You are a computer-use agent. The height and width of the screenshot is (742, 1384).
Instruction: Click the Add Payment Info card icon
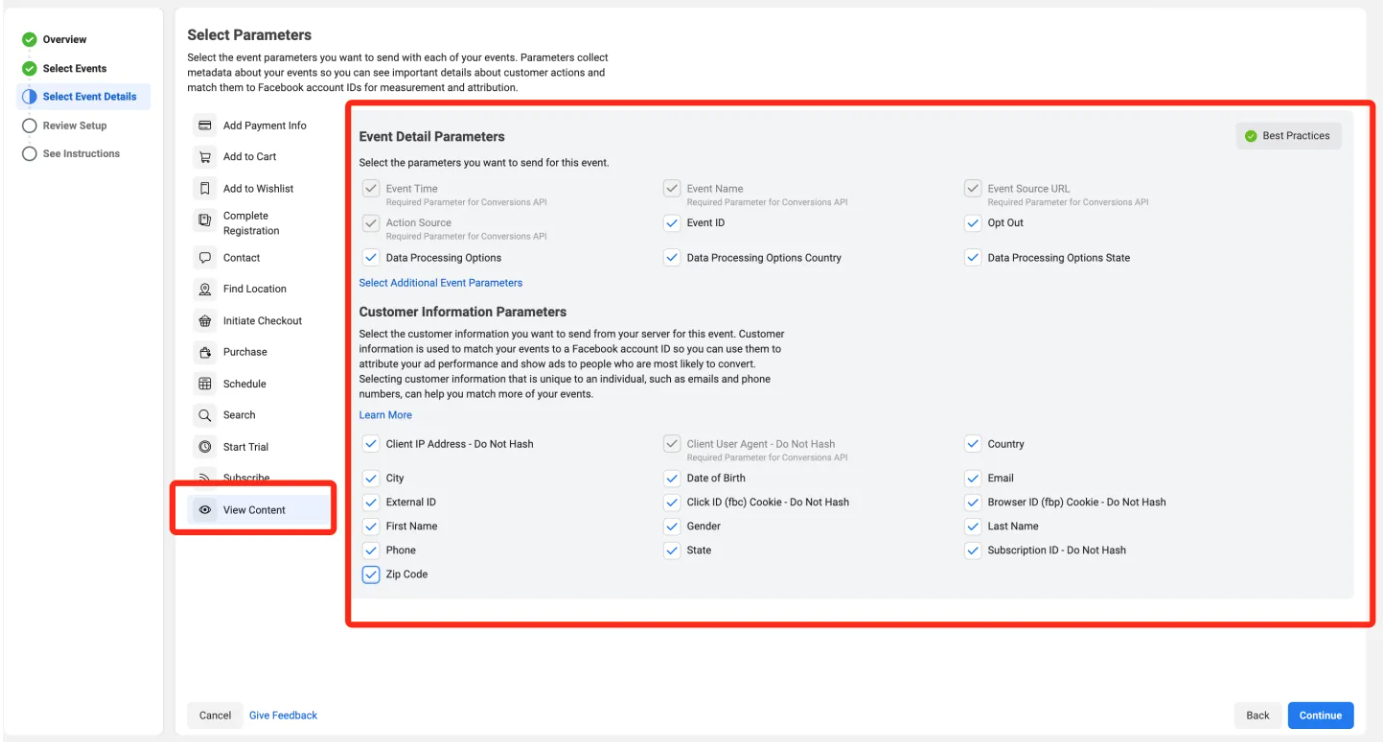pyautogui.click(x=205, y=126)
